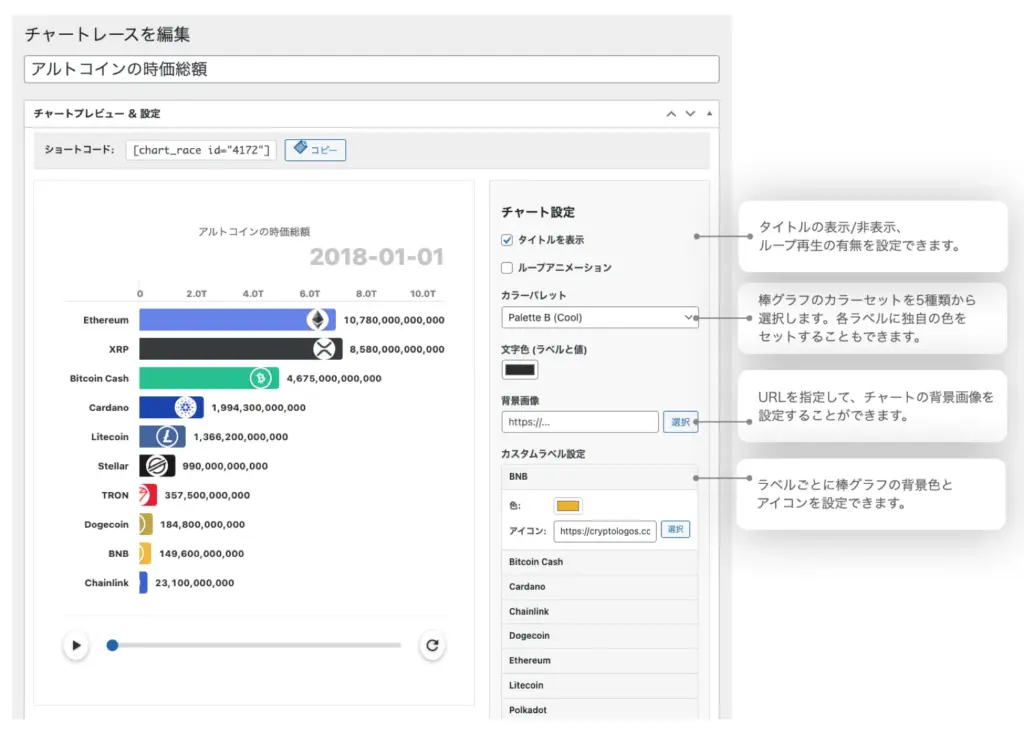Image resolution: width=1024 pixels, height=735 pixels.
Task: Click the Bitcoin Cash logo icon
Action: coord(262,378)
